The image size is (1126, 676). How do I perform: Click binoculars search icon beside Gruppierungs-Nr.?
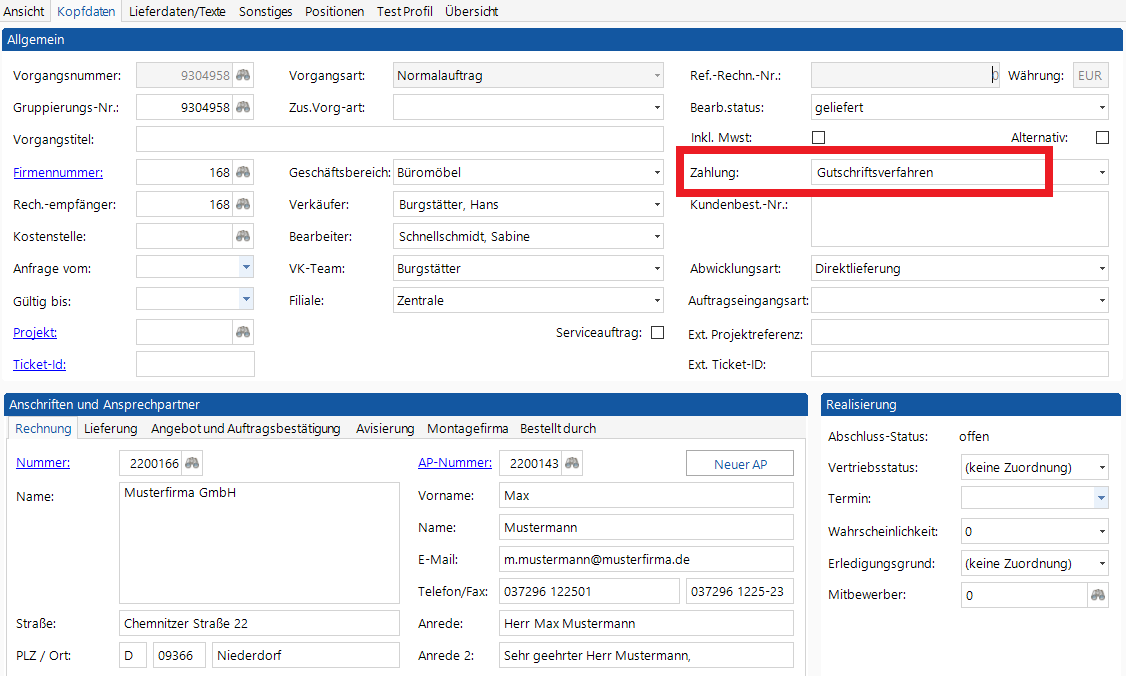(243, 108)
